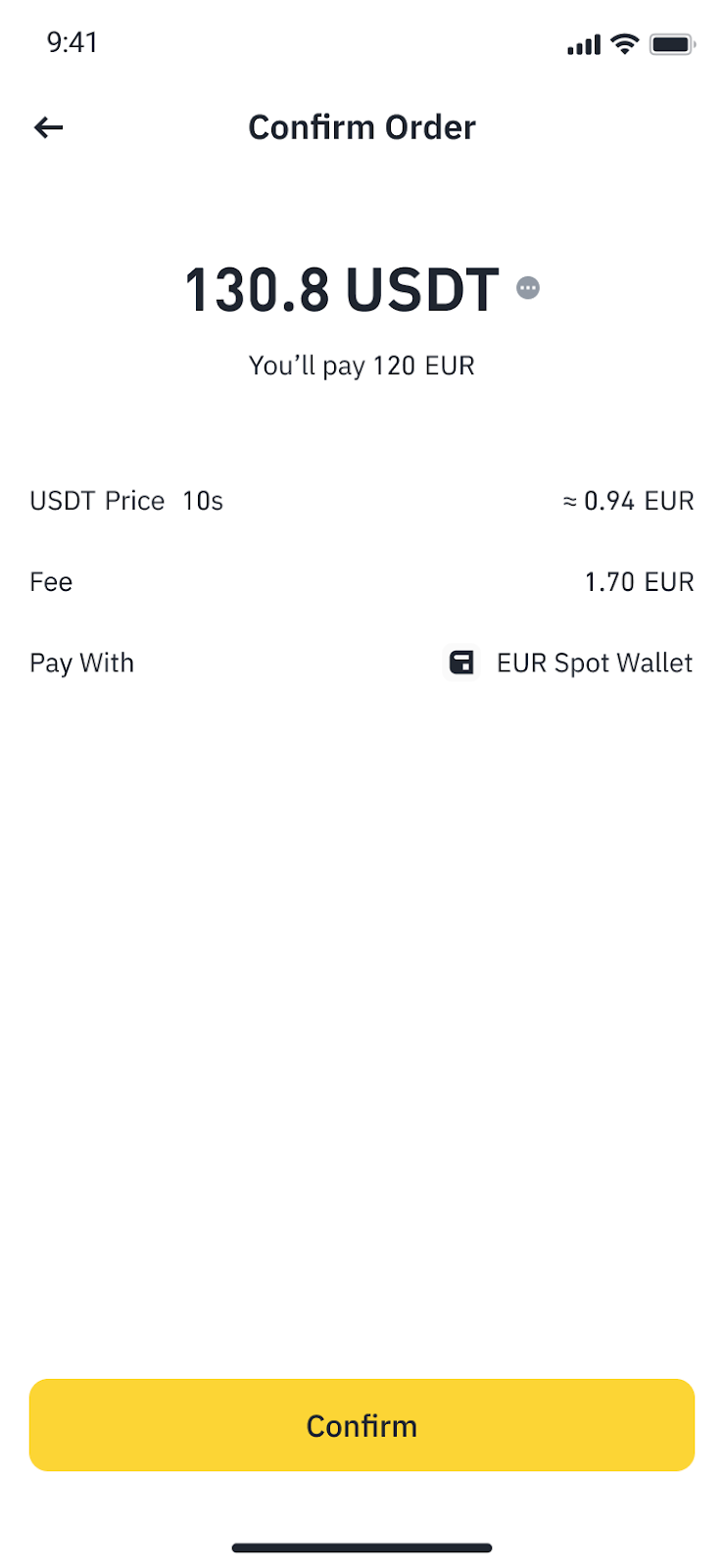Image resolution: width=724 pixels, height=1568 pixels.
Task: Tap the back arrow icon
Action: click(x=48, y=127)
